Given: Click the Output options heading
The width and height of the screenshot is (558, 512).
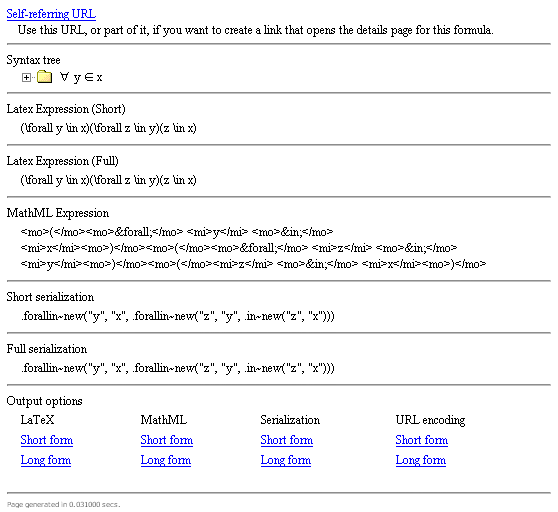Looking at the screenshot, I should 44,401.
